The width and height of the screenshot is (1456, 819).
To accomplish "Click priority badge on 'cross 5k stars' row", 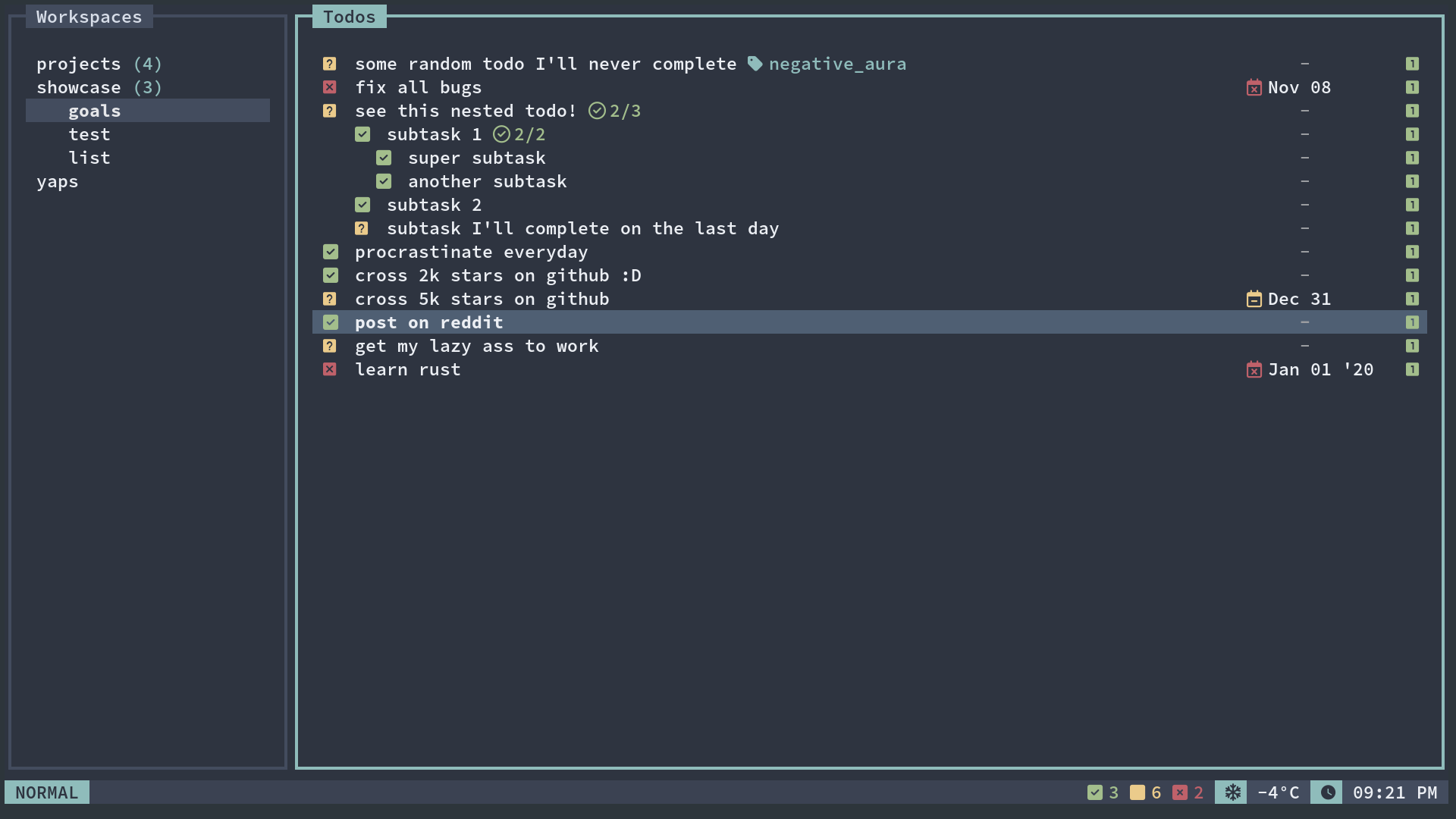I will [1412, 299].
